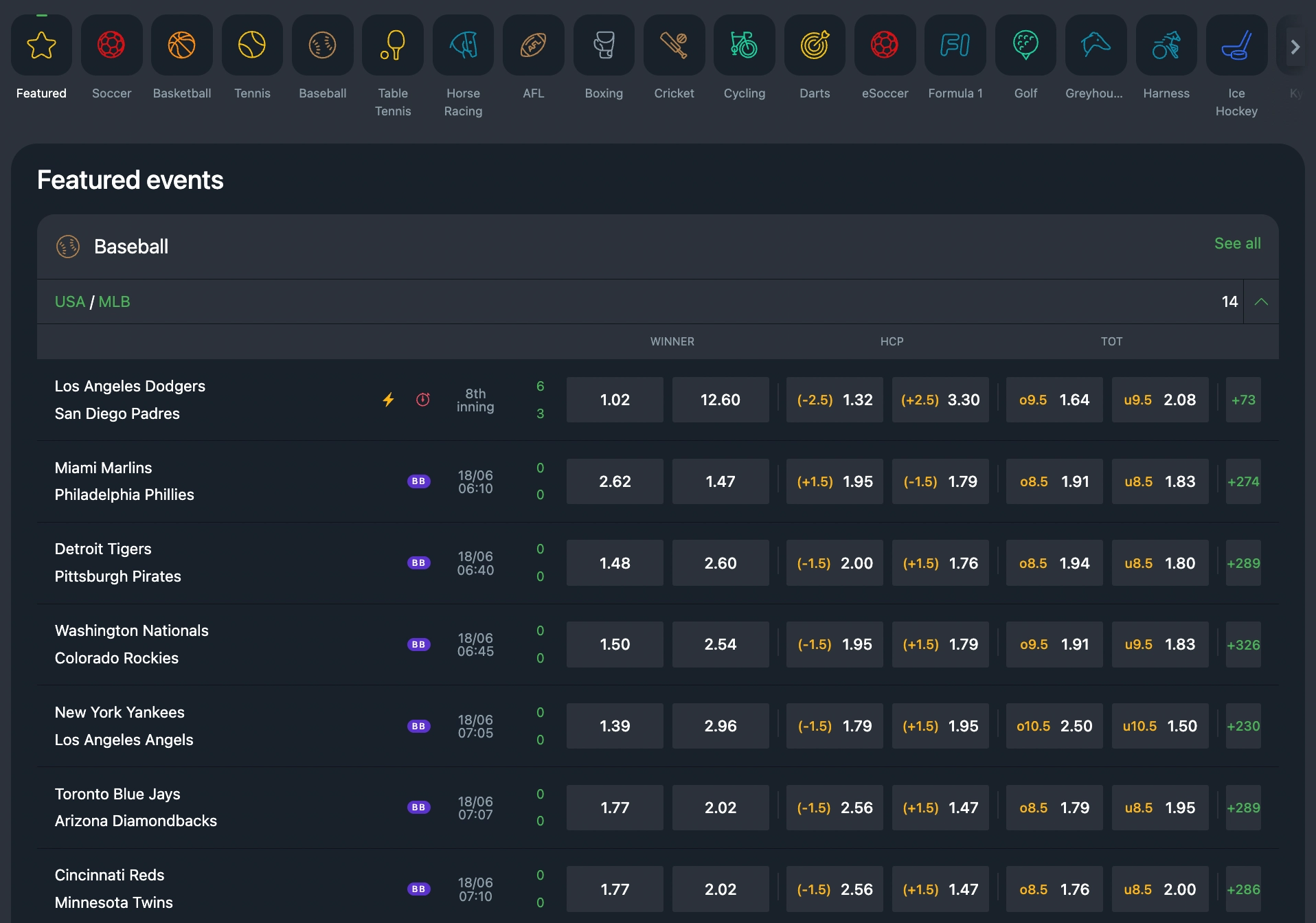Select the Horse Racing icon
The image size is (1316, 923).
pyautogui.click(x=463, y=45)
